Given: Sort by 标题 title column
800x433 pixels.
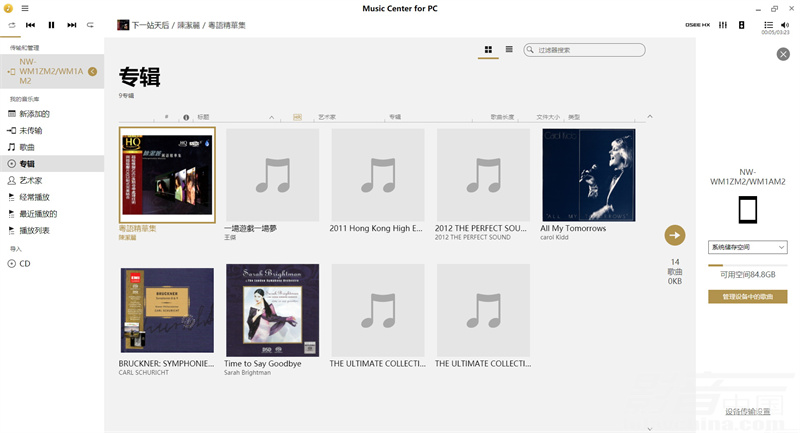Looking at the screenshot, I should click(x=203, y=117).
